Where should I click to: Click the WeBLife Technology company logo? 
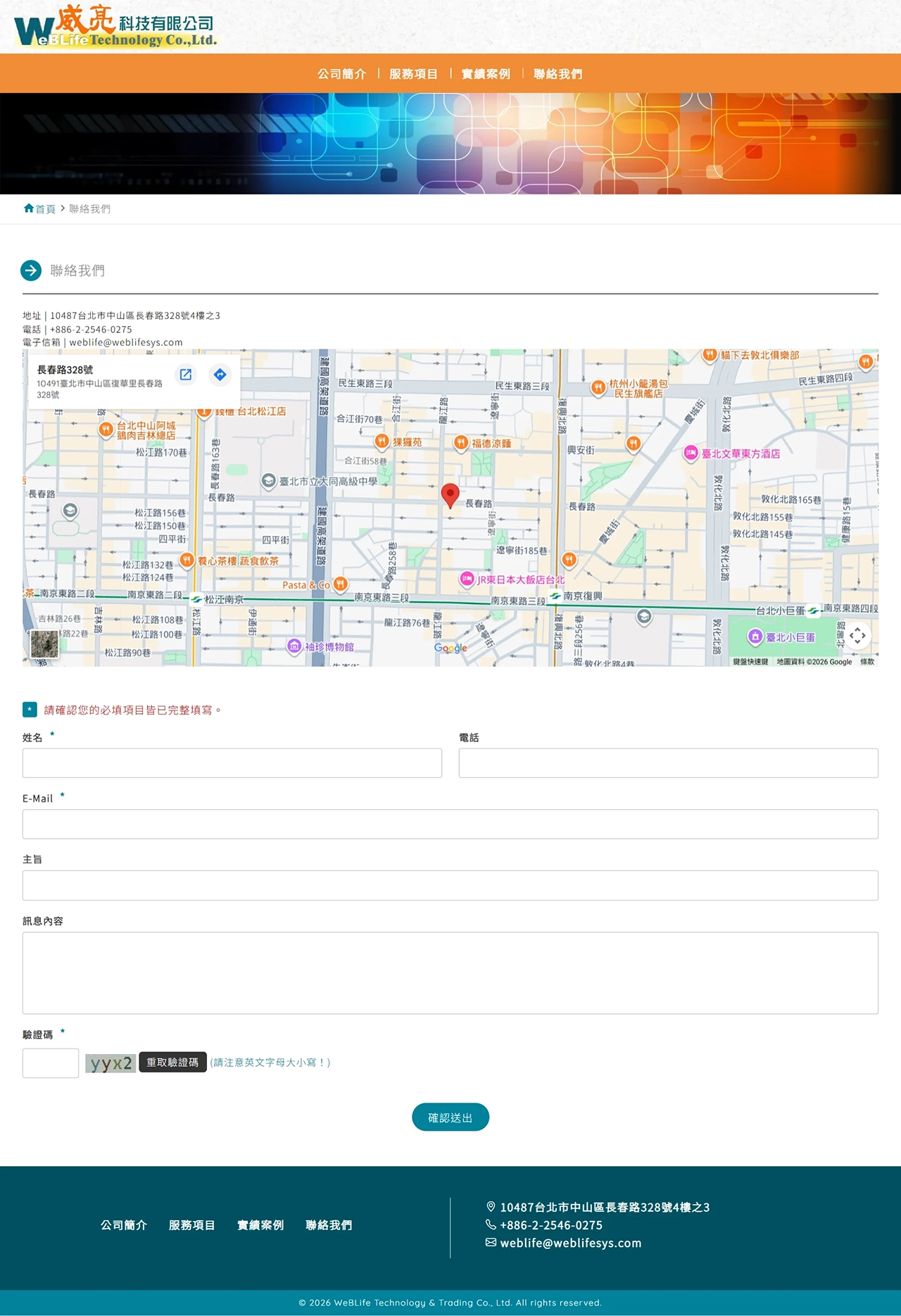tap(116, 27)
